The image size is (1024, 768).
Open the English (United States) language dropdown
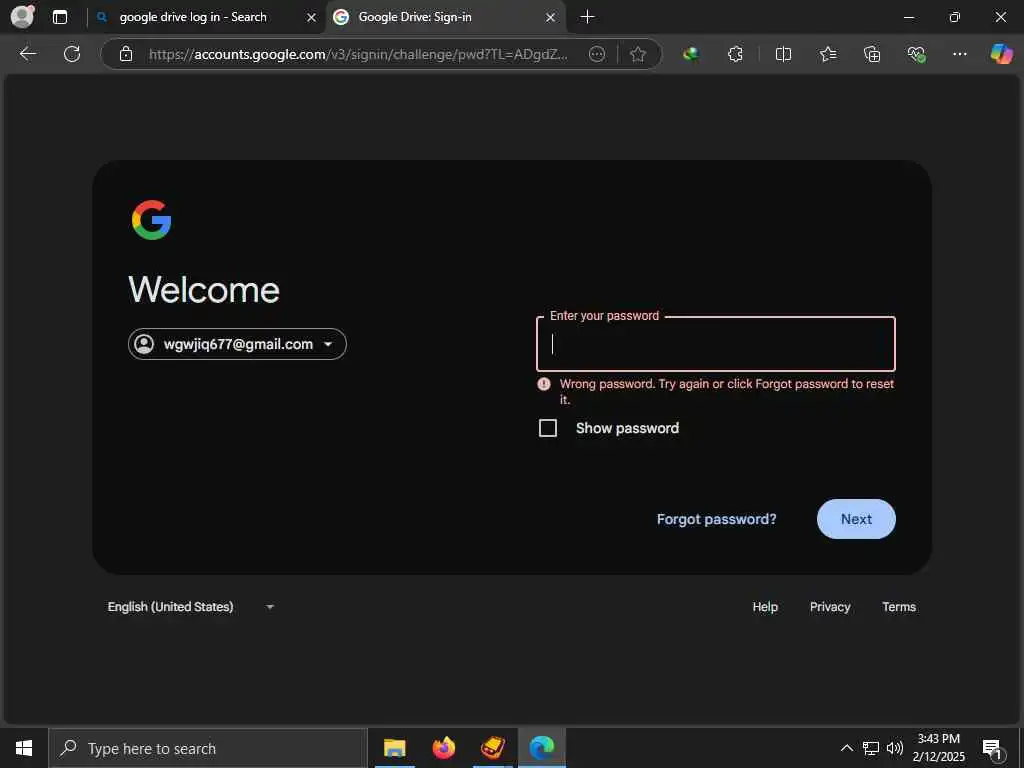click(x=191, y=607)
